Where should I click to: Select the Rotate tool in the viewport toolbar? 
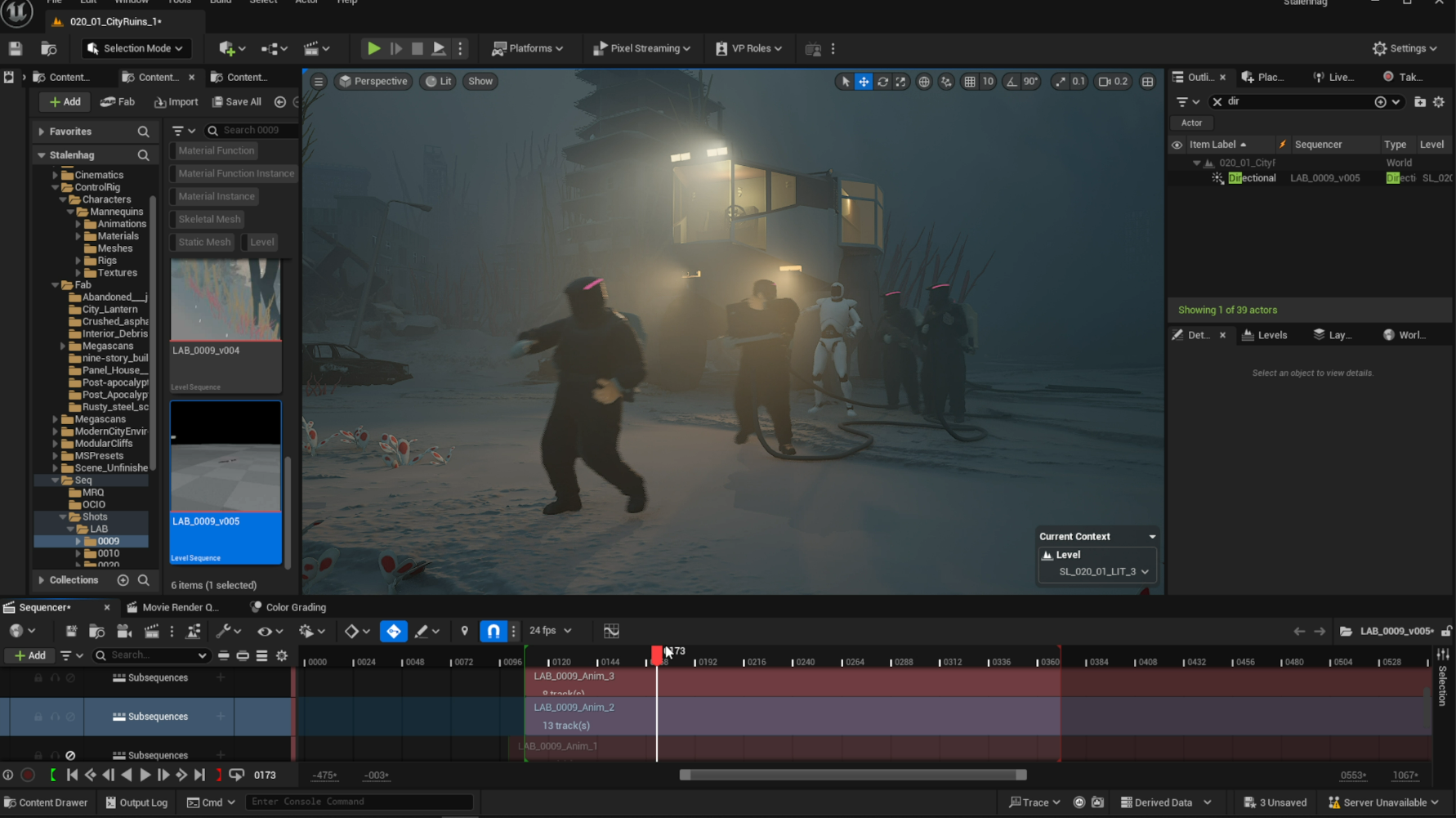[x=882, y=82]
